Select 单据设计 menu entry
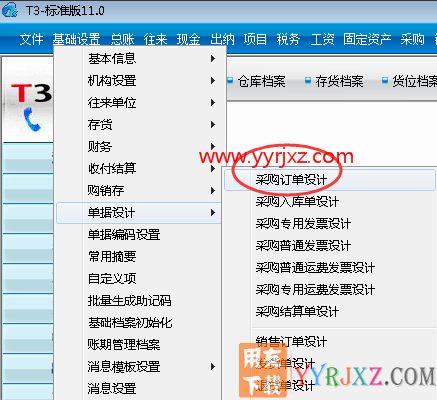 tap(138, 213)
